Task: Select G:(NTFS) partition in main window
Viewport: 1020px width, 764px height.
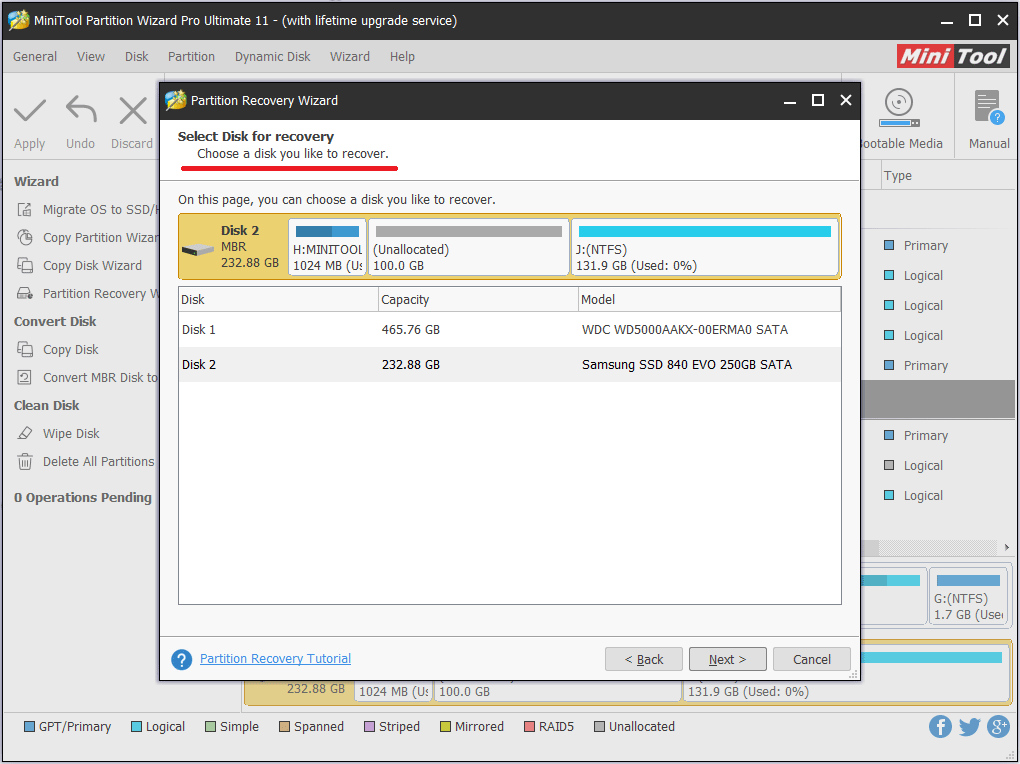Action: (969, 597)
